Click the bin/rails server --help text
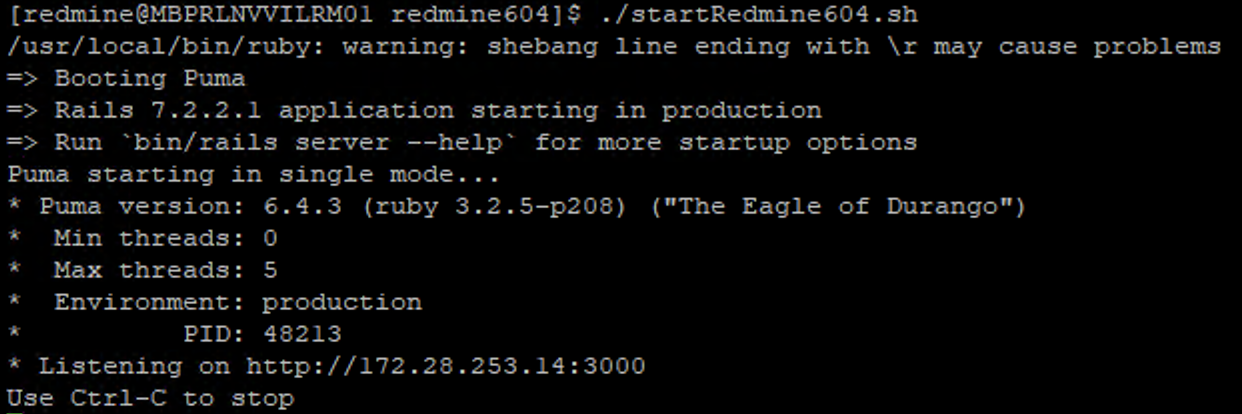The width and height of the screenshot is (1242, 414). (x=318, y=142)
